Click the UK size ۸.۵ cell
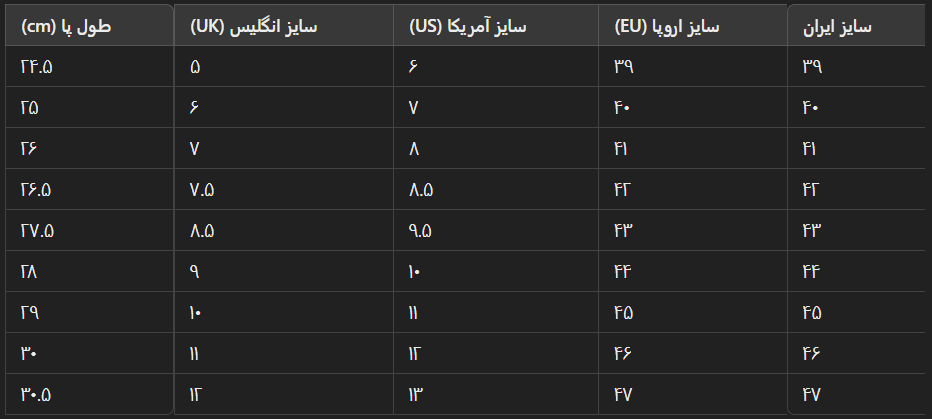The width and height of the screenshot is (932, 419). coord(284,231)
